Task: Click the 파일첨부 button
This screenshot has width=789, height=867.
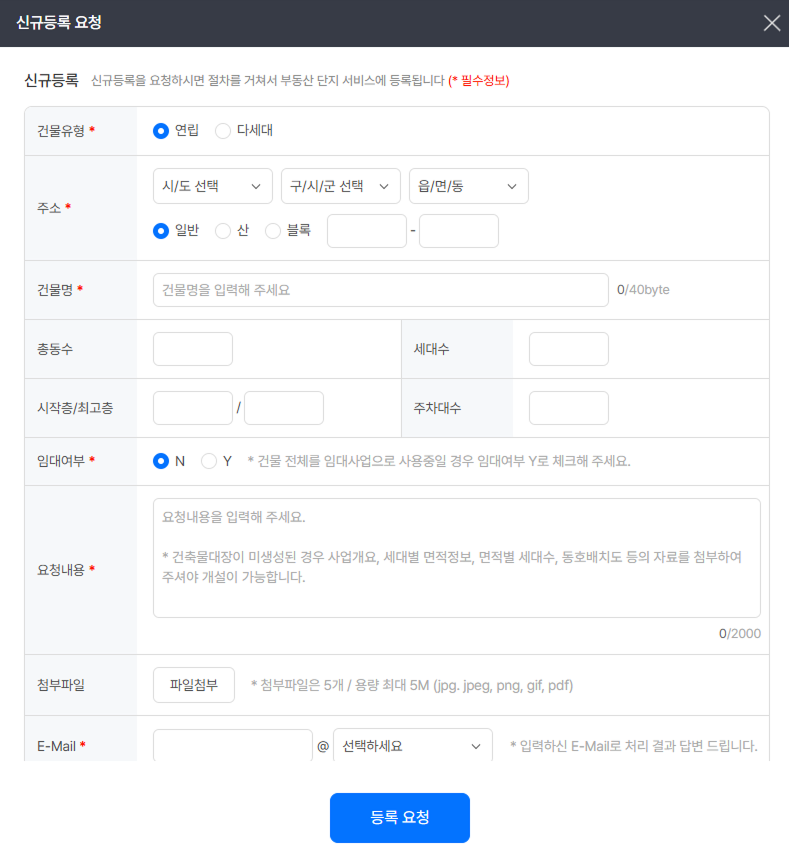Action: click(194, 685)
